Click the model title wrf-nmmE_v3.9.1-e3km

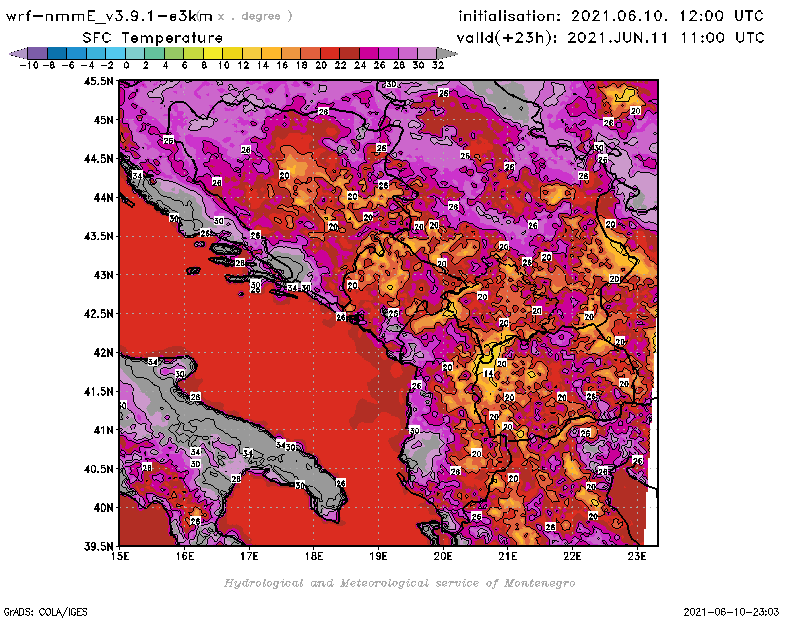pos(109,16)
